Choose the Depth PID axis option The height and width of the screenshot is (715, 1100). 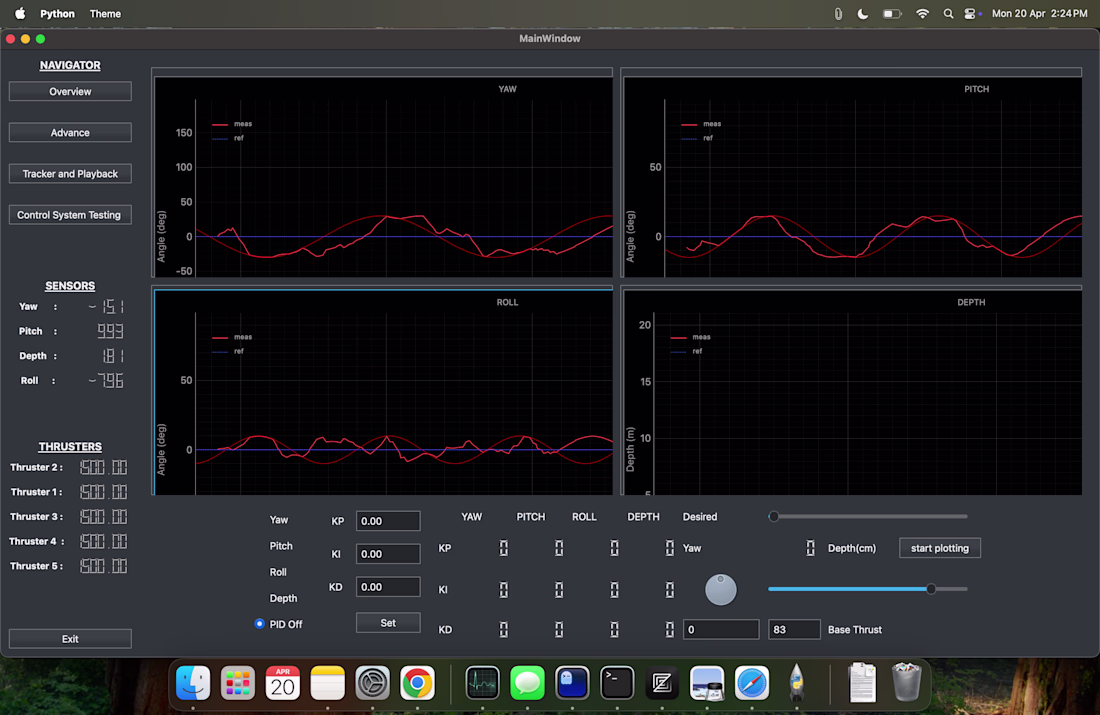pos(283,598)
